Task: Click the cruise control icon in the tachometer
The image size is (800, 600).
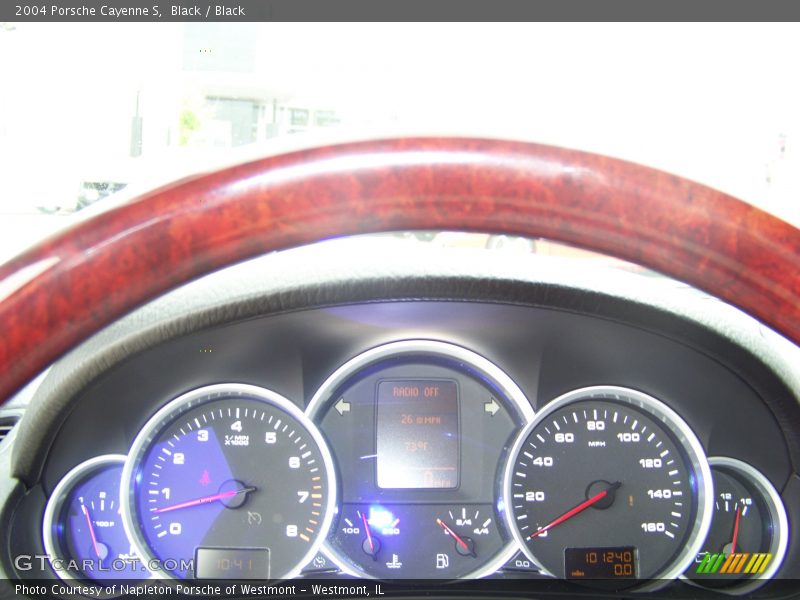Action: (254, 518)
